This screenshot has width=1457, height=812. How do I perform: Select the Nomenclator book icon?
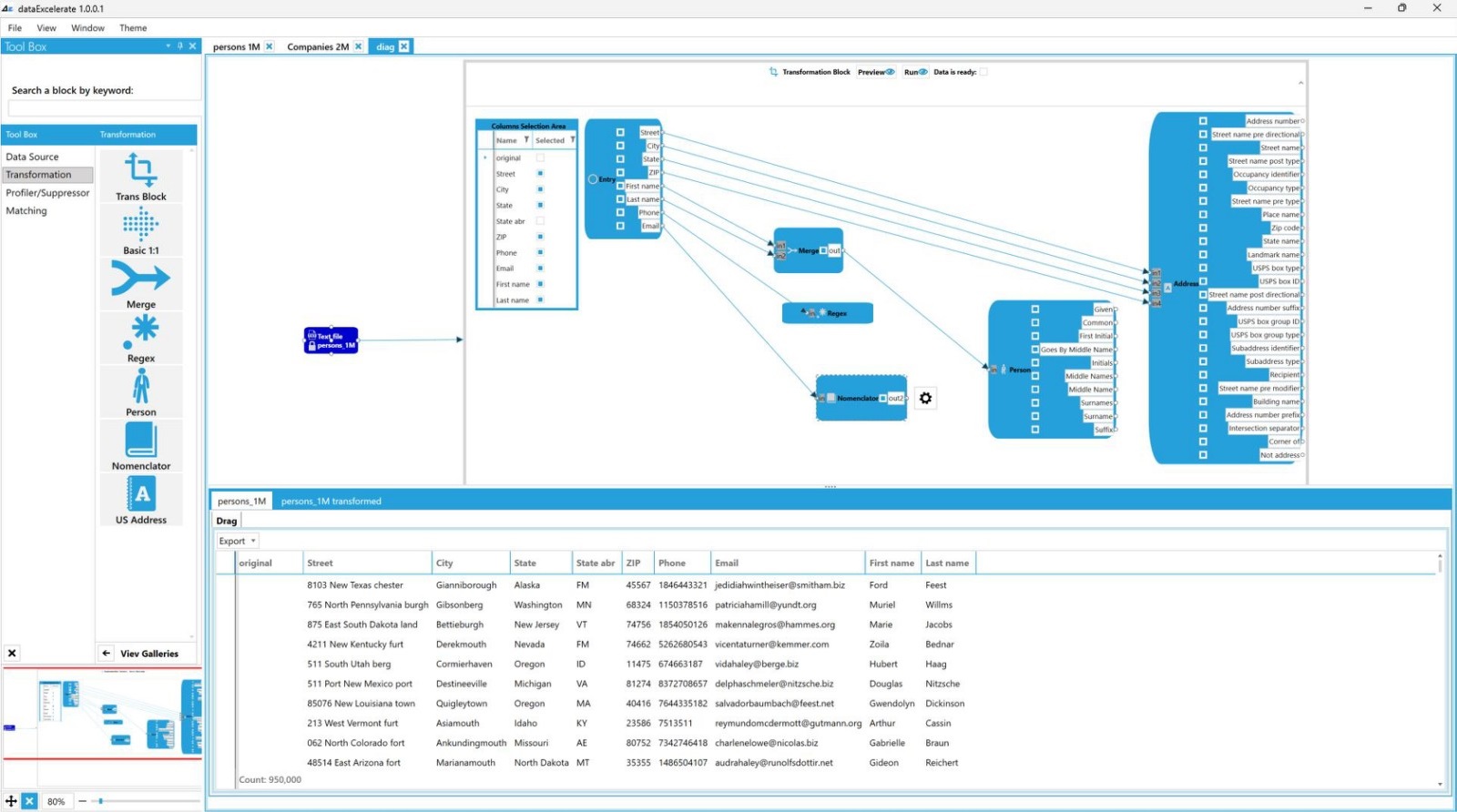[140, 441]
